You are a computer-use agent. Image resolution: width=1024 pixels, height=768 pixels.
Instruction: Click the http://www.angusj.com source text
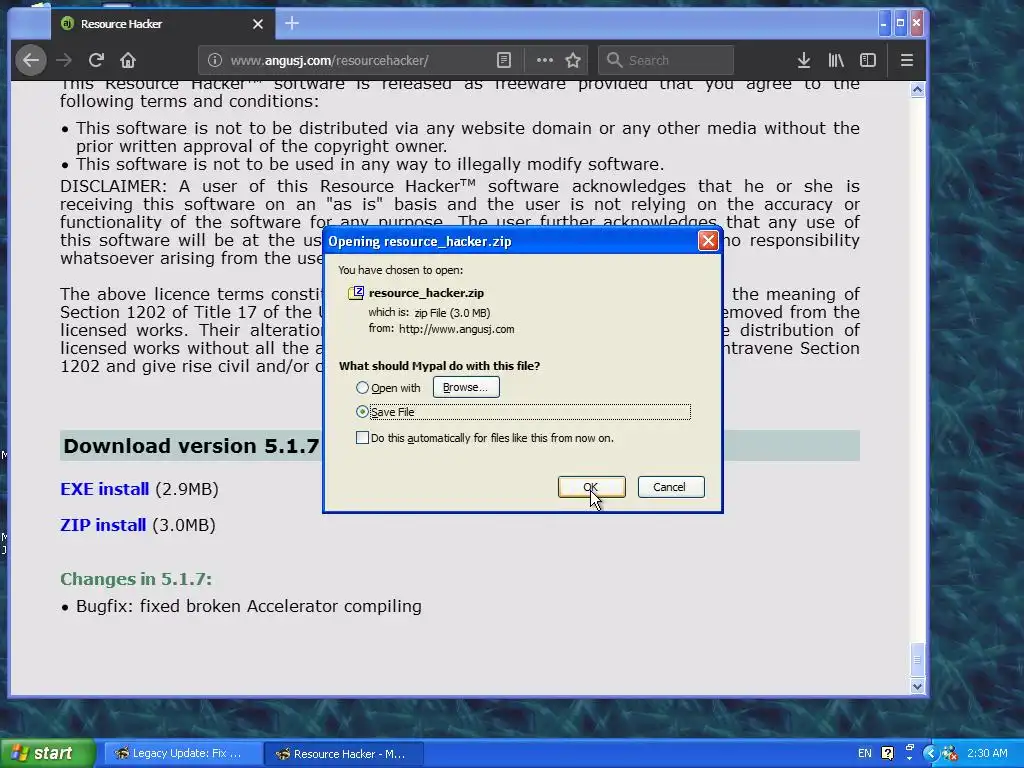click(456, 329)
